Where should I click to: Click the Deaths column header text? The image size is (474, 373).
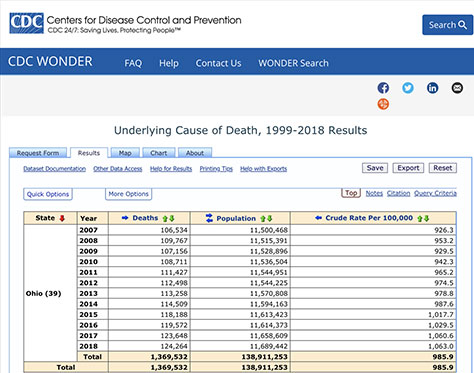tap(145, 218)
